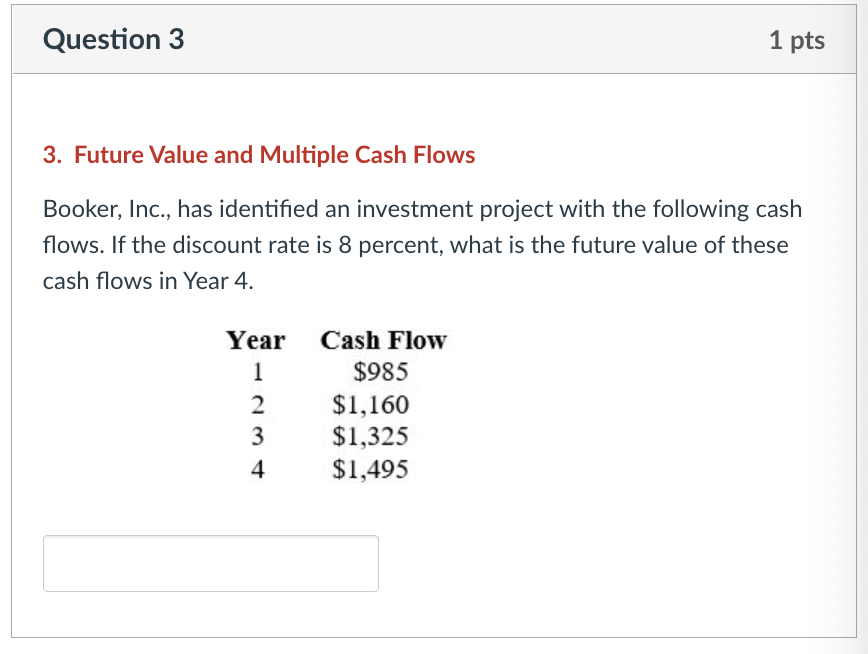Image resolution: width=868 pixels, height=654 pixels.
Task: Click the $985 cash flow value
Action: coord(380,371)
